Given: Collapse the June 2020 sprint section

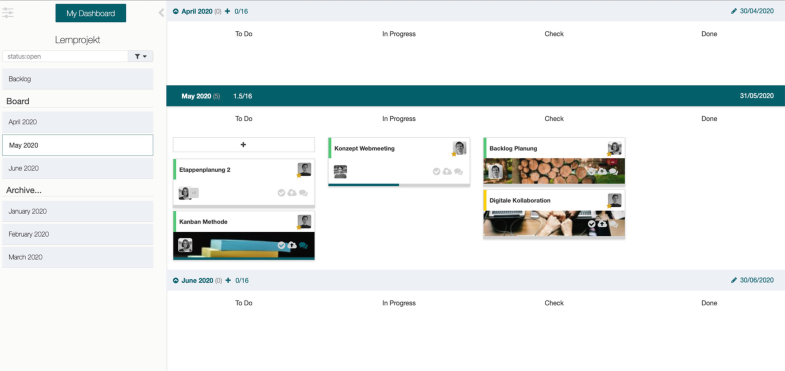Looking at the screenshot, I should coord(176,280).
